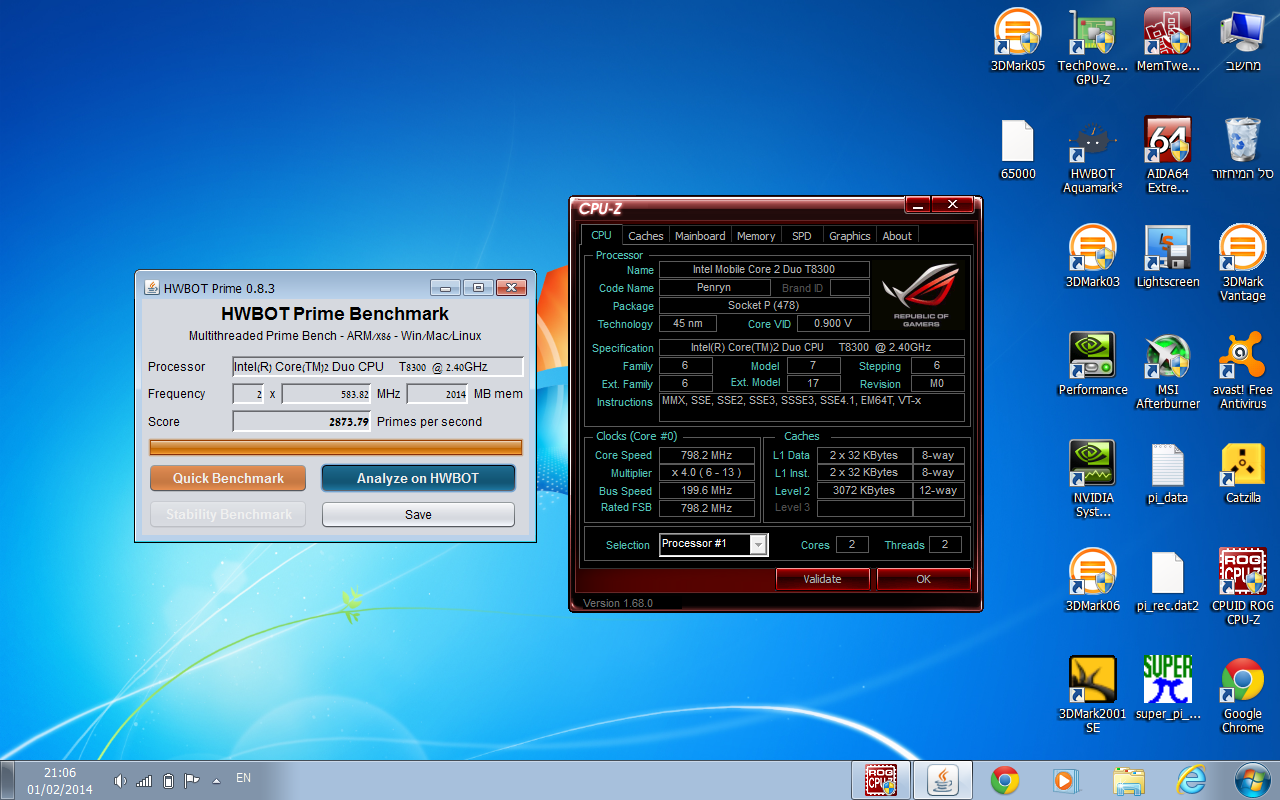This screenshot has width=1280, height=800.
Task: Open the EN language indicator
Action: click(x=243, y=777)
